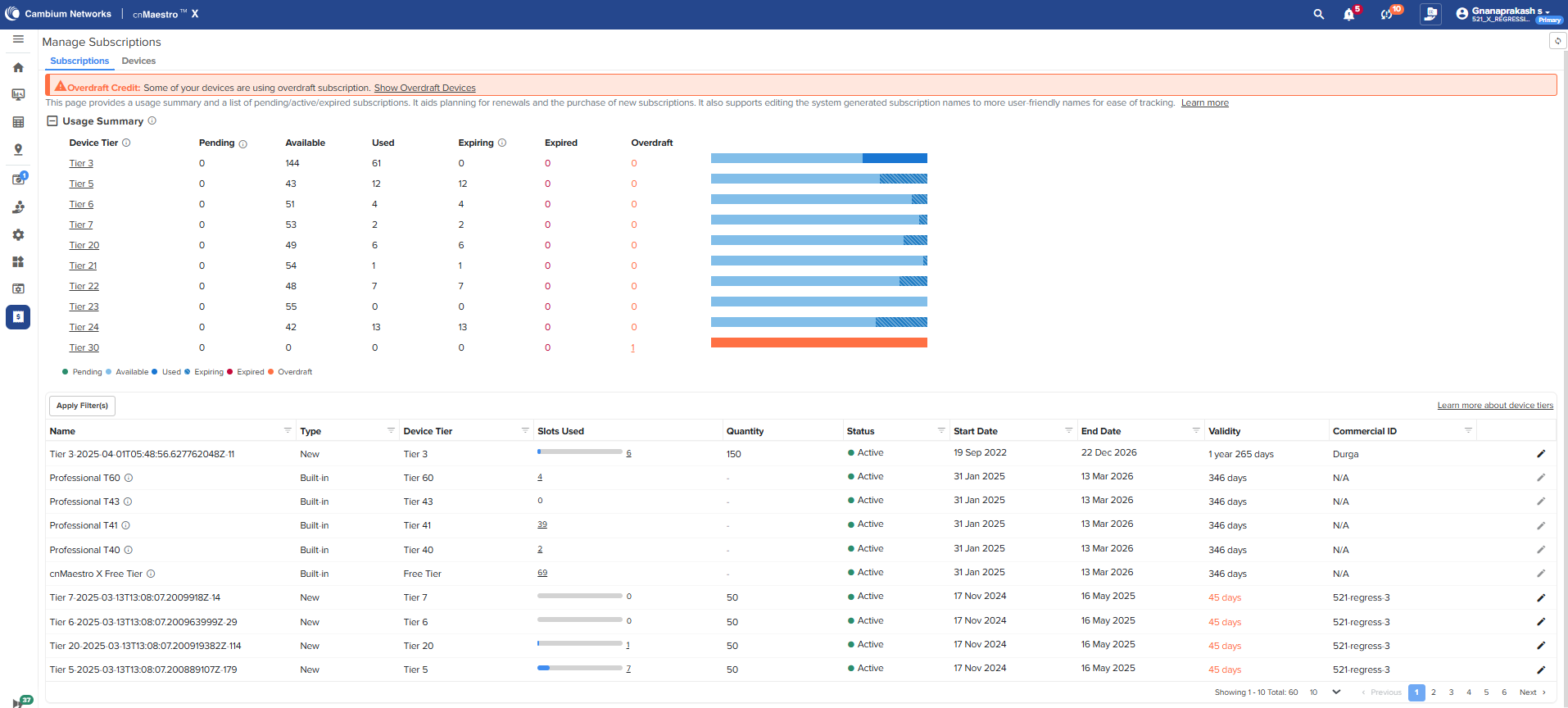Screen dimensions: 1568x708
Task: Click the notifications bell icon
Action: coord(1348,15)
